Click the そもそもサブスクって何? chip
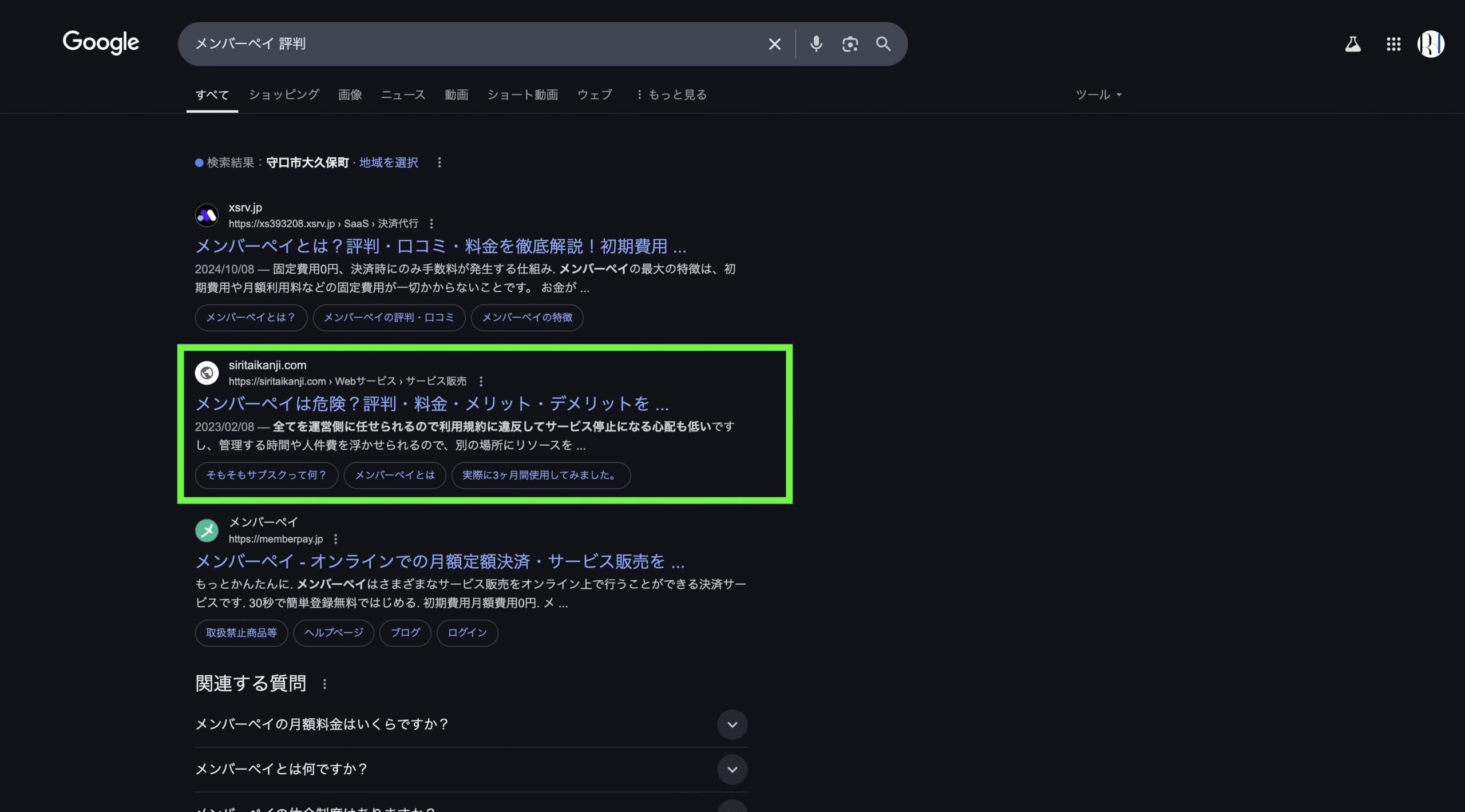 pyautogui.click(x=267, y=476)
